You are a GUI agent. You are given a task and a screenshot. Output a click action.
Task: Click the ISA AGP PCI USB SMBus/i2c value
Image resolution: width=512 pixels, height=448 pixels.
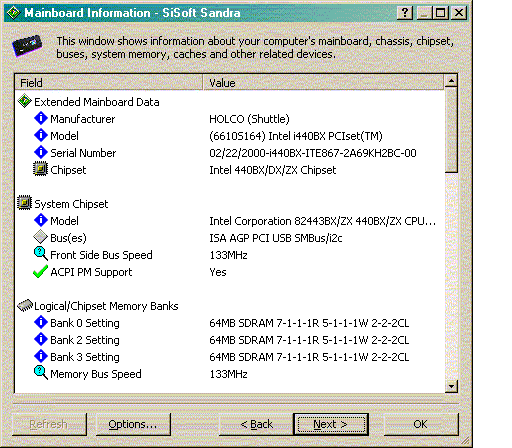[x=276, y=238]
